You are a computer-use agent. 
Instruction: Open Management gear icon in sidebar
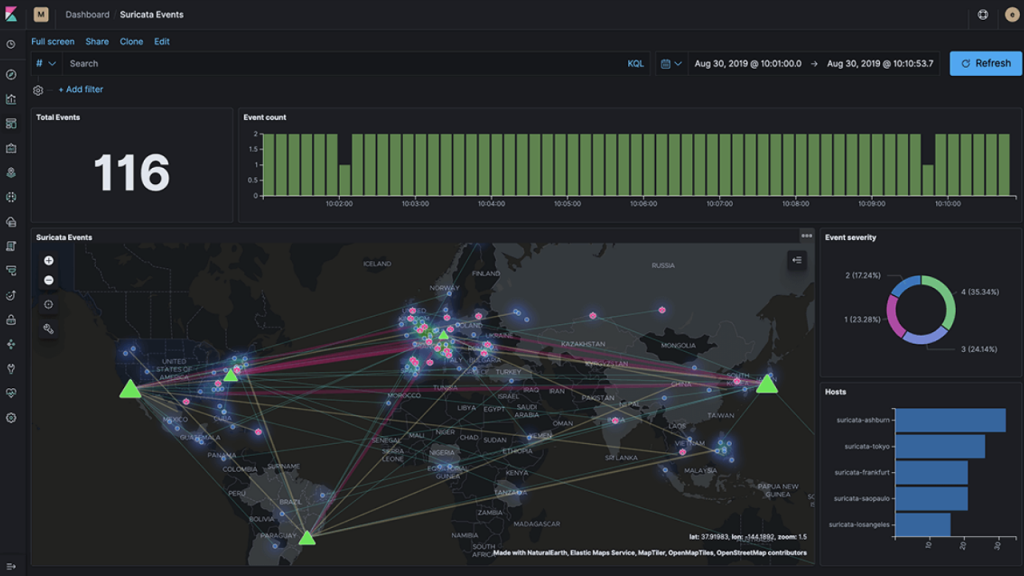(x=11, y=418)
